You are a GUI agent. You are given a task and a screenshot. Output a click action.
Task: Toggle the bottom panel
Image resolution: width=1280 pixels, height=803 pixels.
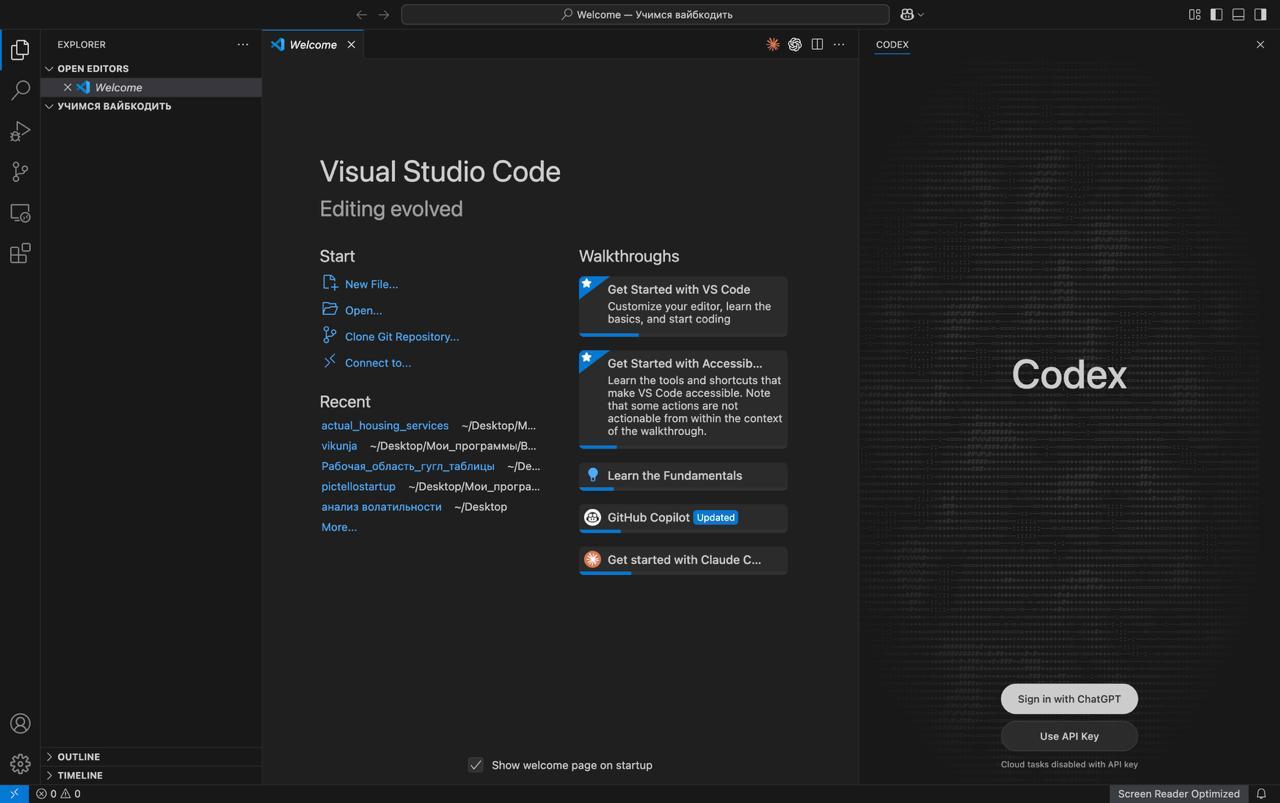pyautogui.click(x=1238, y=14)
